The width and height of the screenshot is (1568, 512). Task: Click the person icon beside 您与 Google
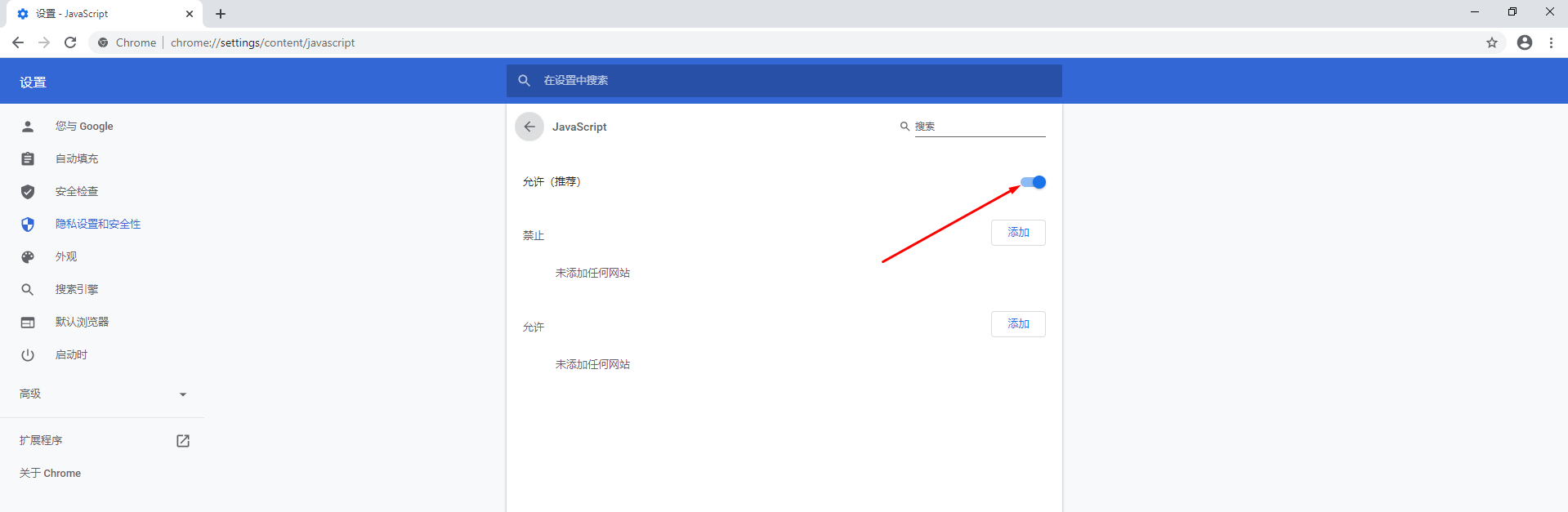point(28,126)
